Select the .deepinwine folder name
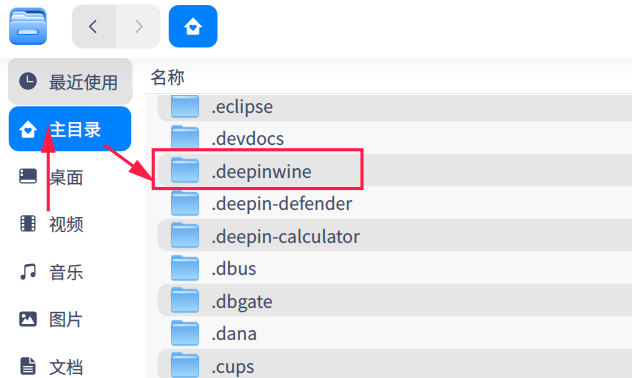Image resolution: width=632 pixels, height=378 pixels. click(261, 171)
